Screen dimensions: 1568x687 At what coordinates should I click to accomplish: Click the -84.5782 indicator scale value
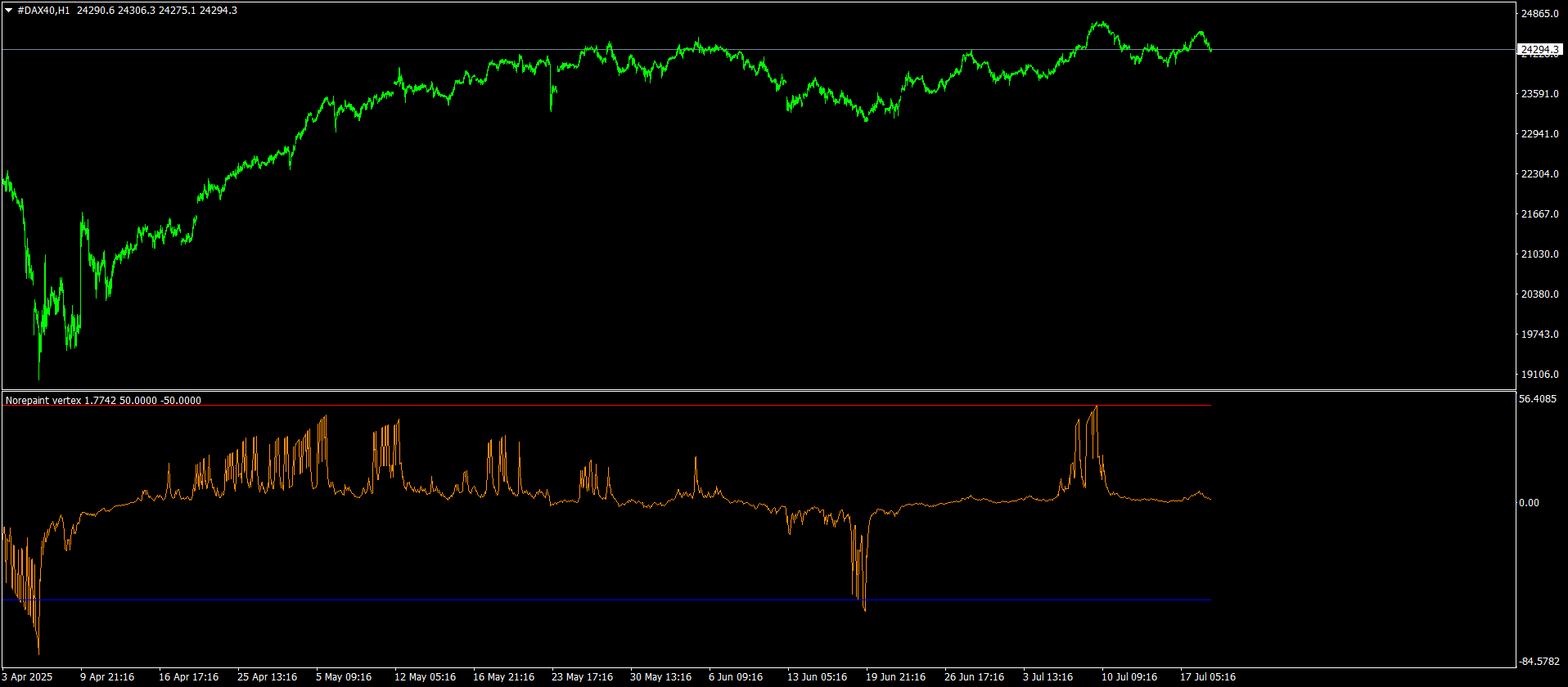tap(1539, 661)
